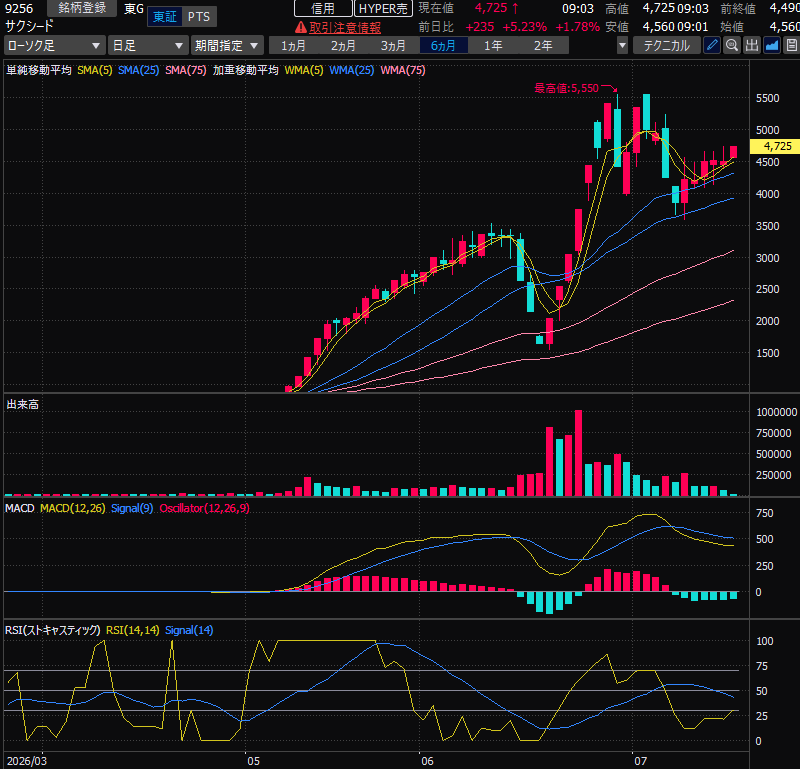Select the pencil drawing tool icon
Screen dimensions: 800x769
pos(712,45)
